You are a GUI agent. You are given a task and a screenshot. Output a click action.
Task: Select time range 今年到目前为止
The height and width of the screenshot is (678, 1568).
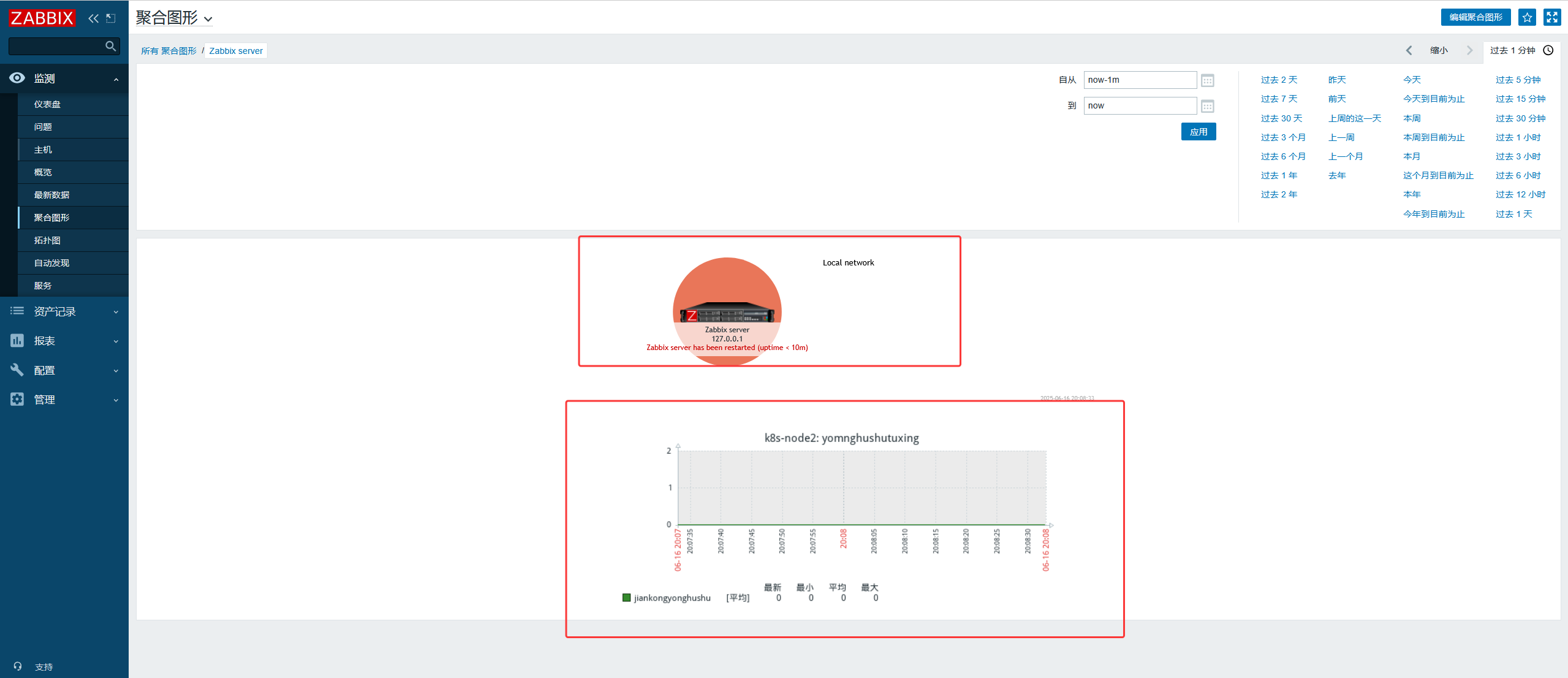click(x=1434, y=214)
